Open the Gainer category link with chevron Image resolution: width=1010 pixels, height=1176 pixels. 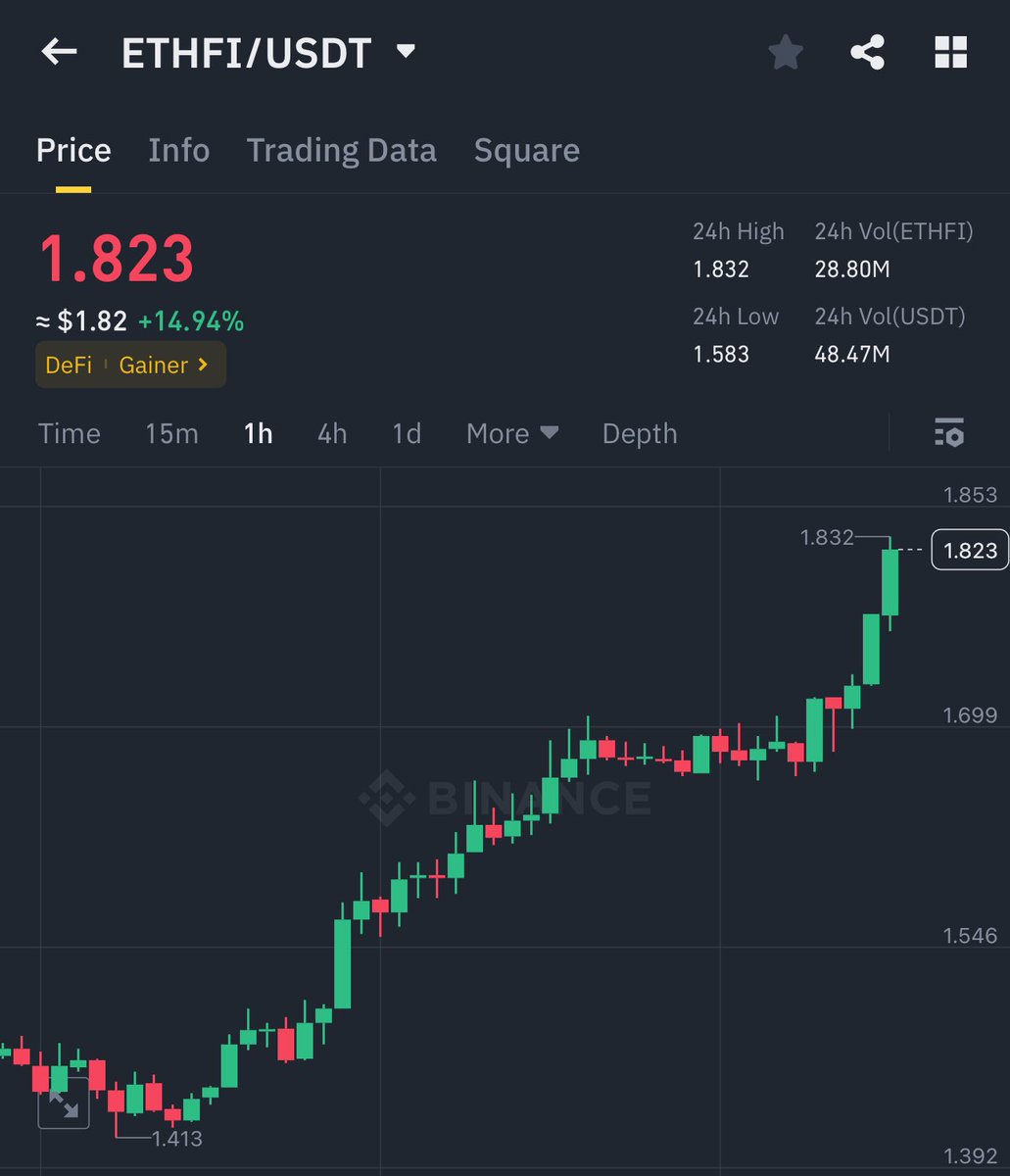click(x=159, y=365)
